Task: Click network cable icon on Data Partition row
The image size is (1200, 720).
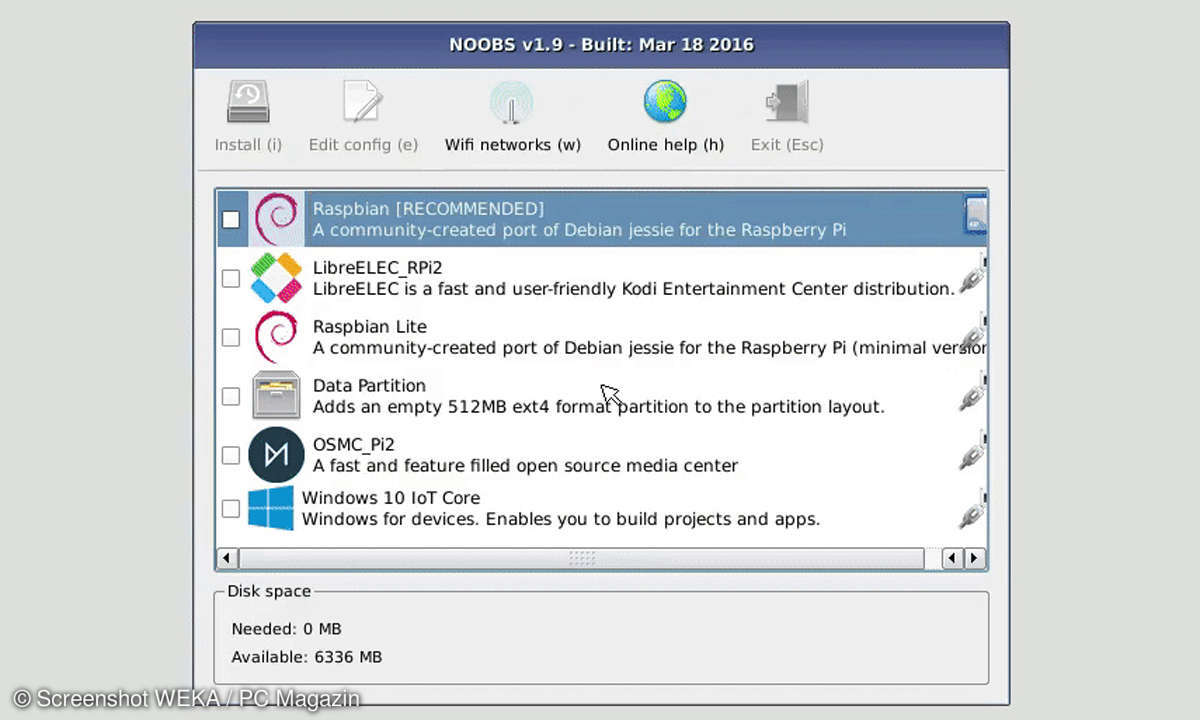Action: point(973,392)
